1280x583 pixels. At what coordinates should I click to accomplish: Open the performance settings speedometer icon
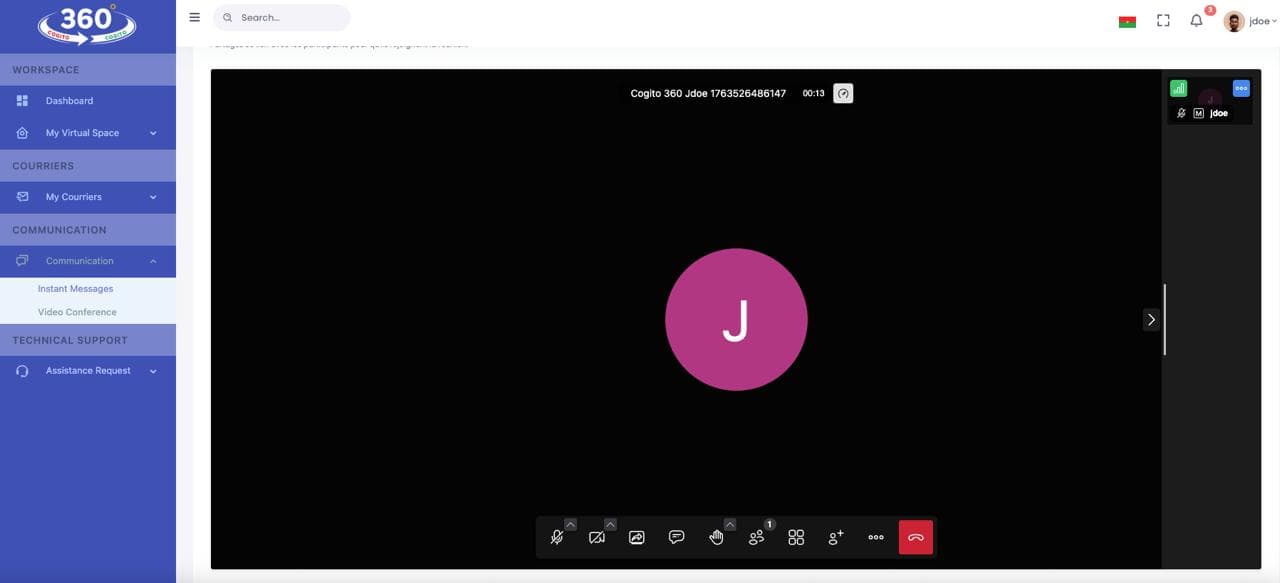coord(843,93)
